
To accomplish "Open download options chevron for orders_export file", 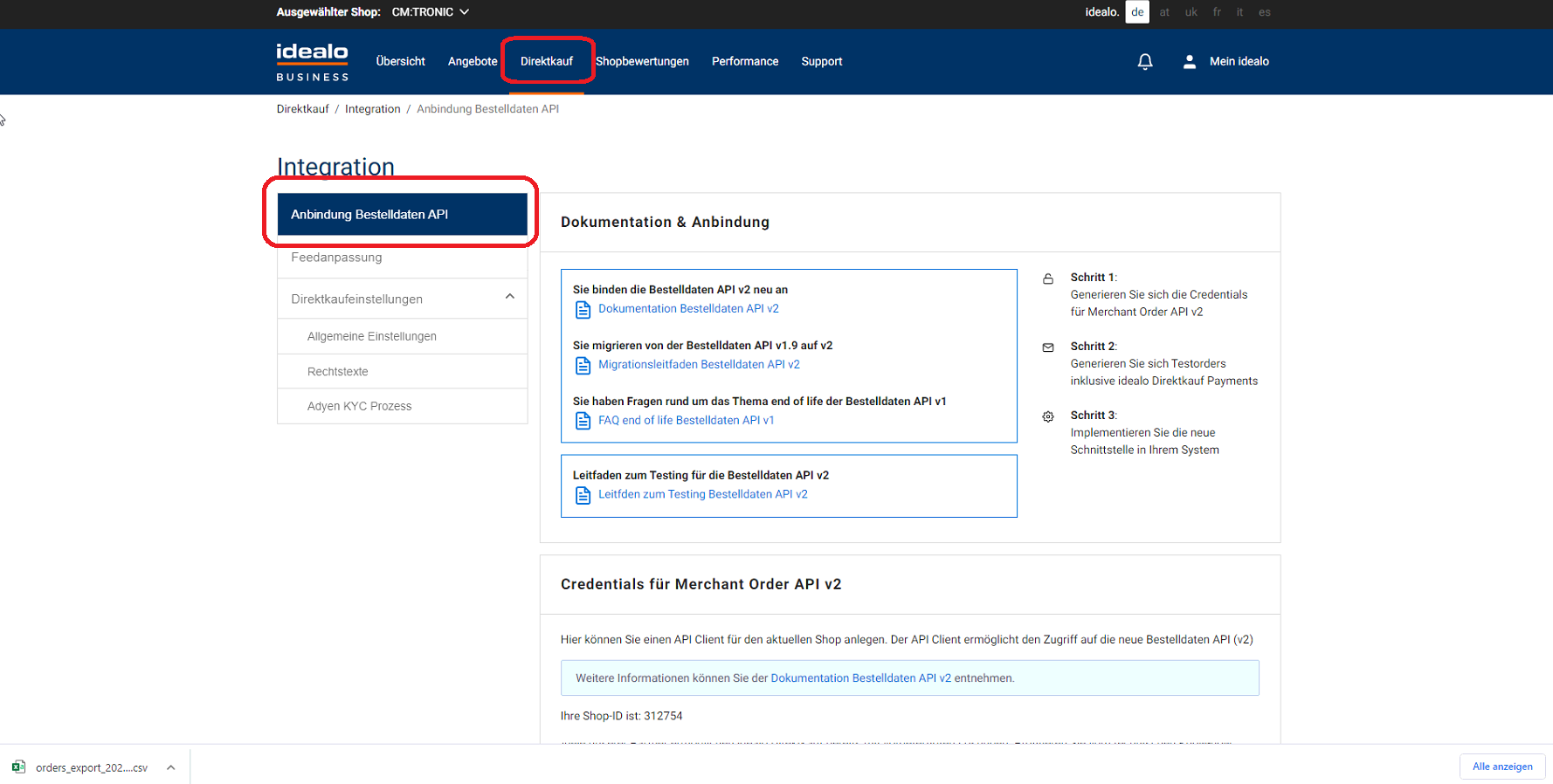I will 171,767.
